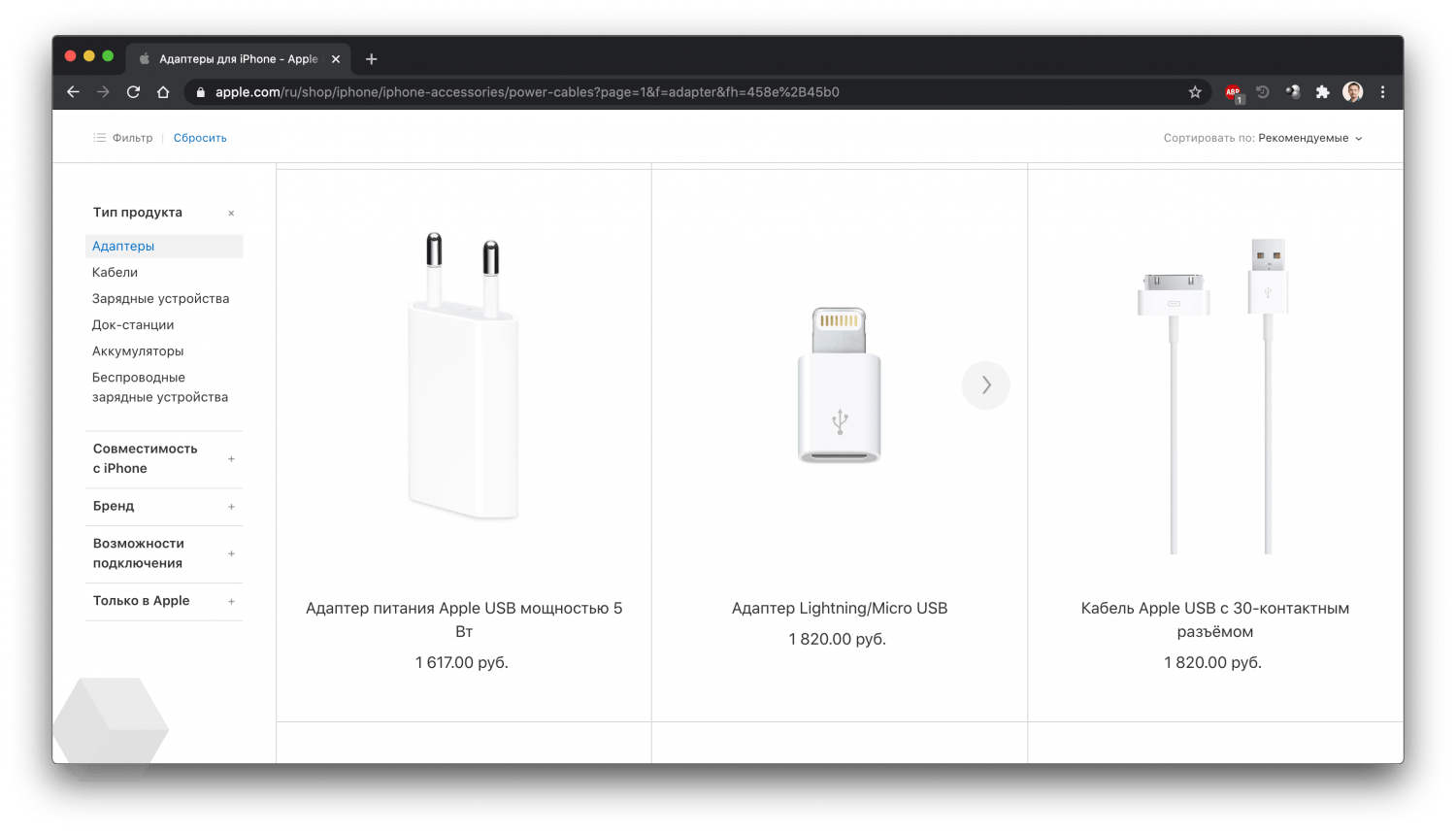Expand the Бренд filter section
The width and height of the screenshot is (1456, 833).
tap(164, 507)
